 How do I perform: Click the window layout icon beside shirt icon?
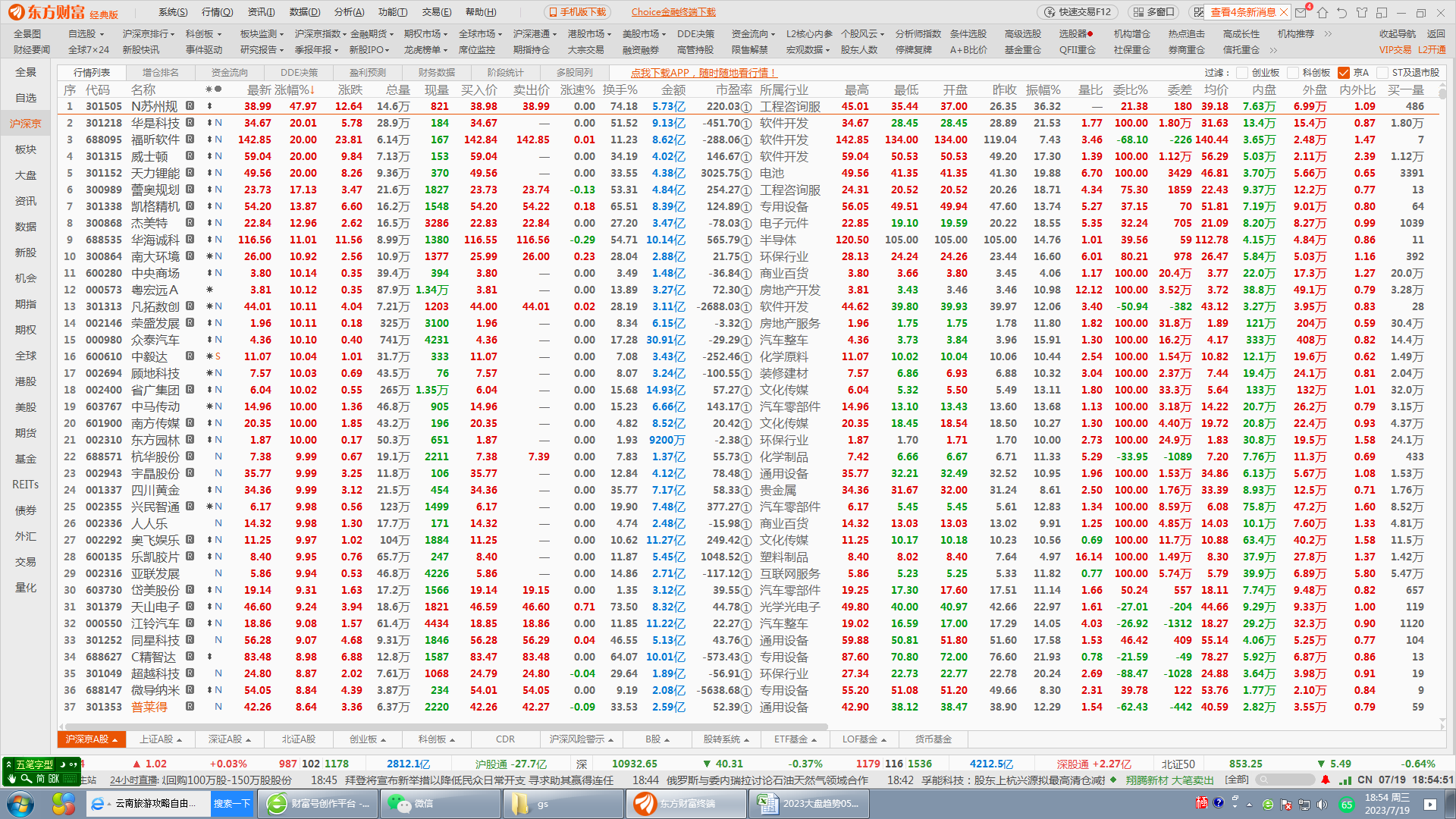point(1382,12)
